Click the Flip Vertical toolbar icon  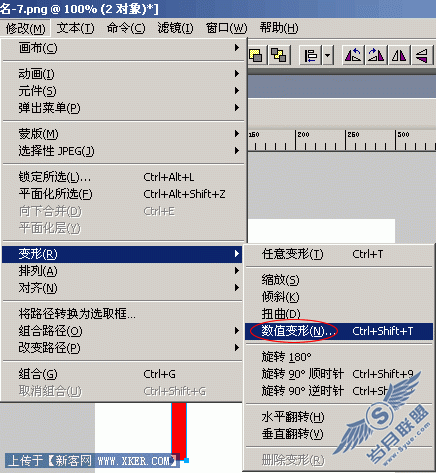pos(422,55)
